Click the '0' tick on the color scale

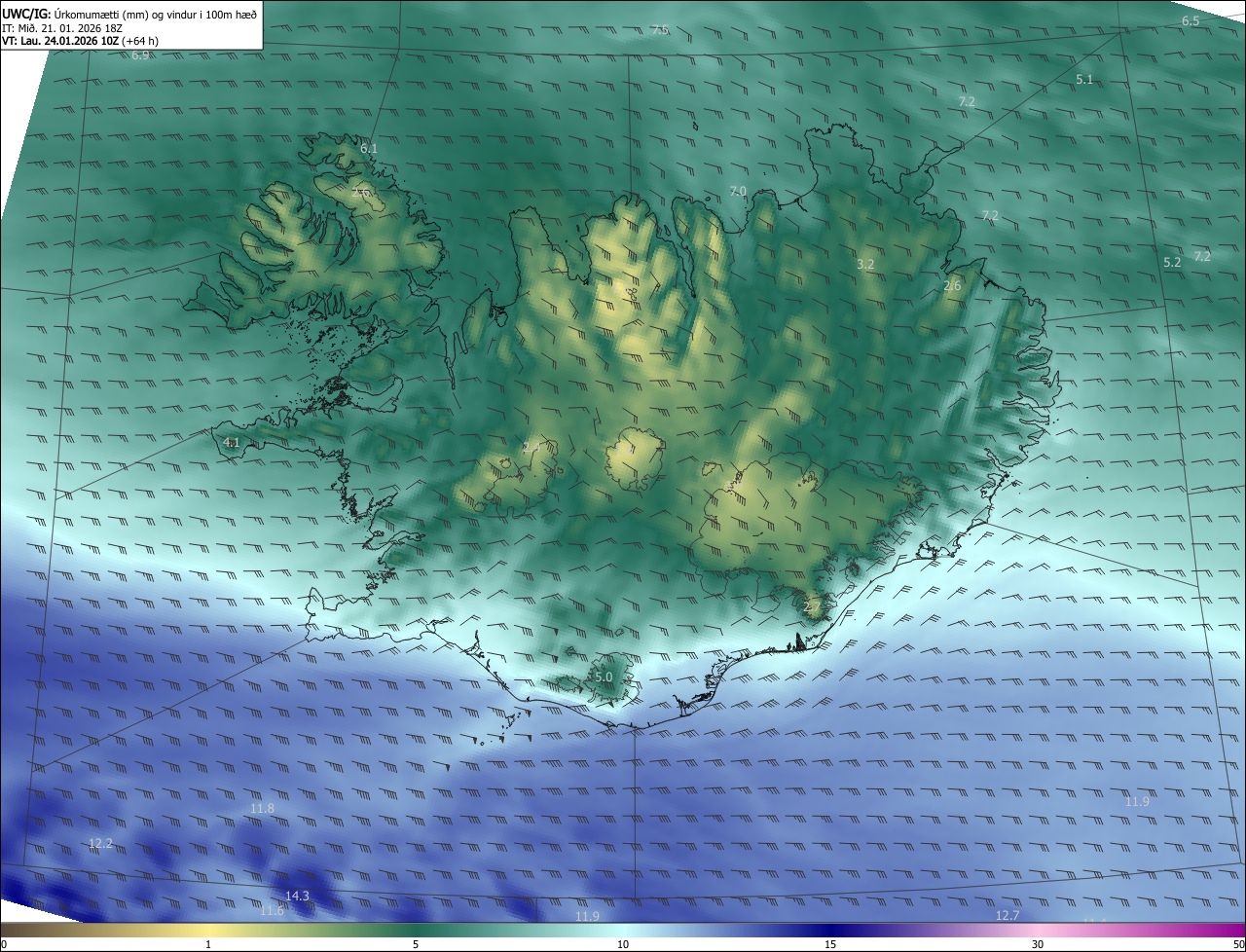(x=4, y=944)
